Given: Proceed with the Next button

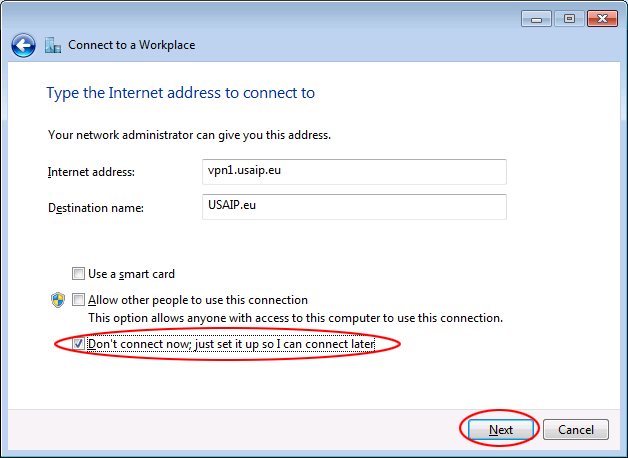Looking at the screenshot, I should [501, 430].
